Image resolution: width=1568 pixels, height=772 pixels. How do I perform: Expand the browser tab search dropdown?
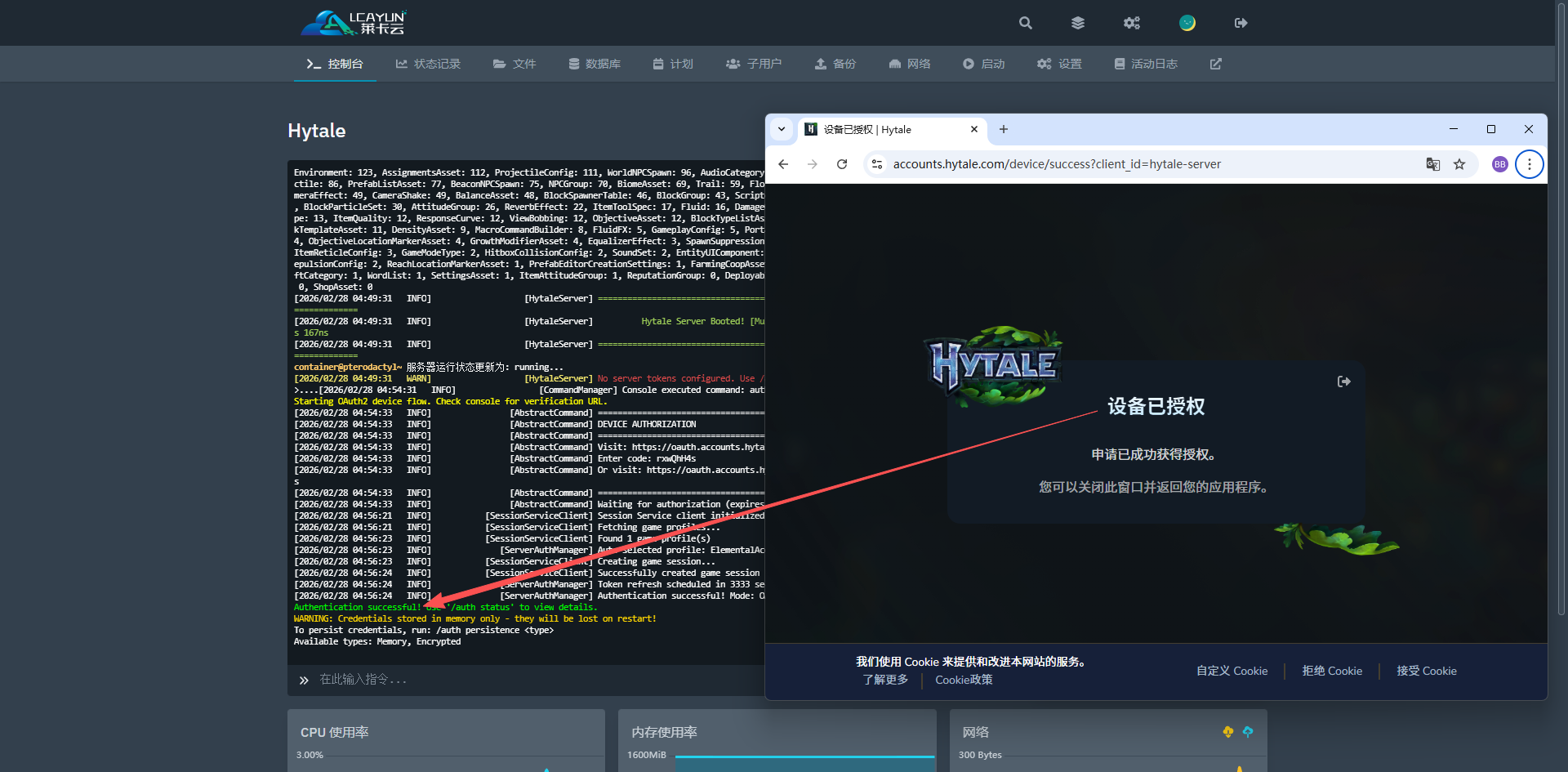coord(782,129)
